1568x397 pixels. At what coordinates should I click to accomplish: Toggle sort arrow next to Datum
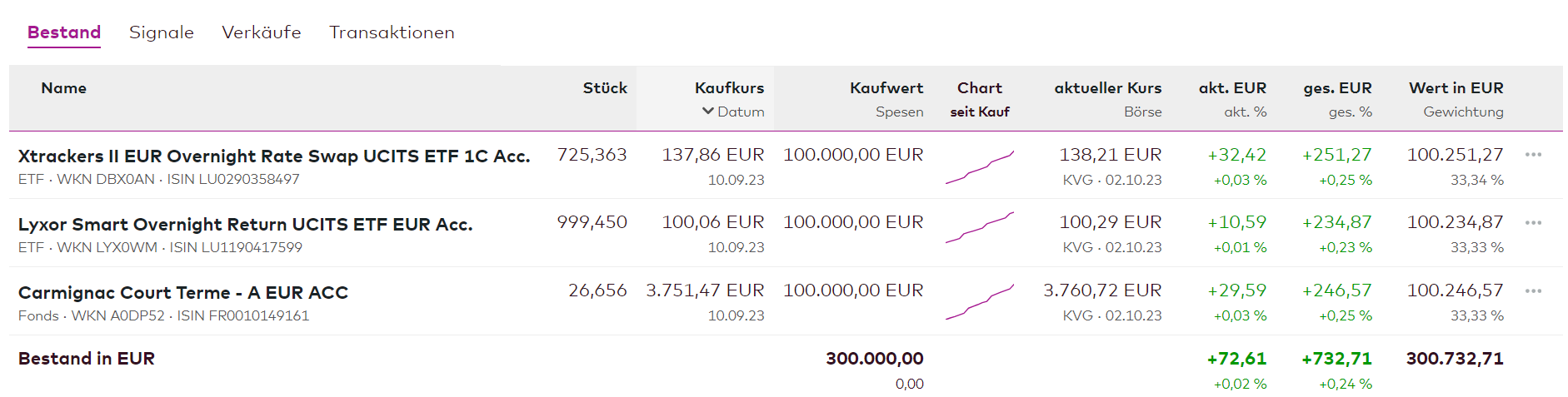coord(708,112)
